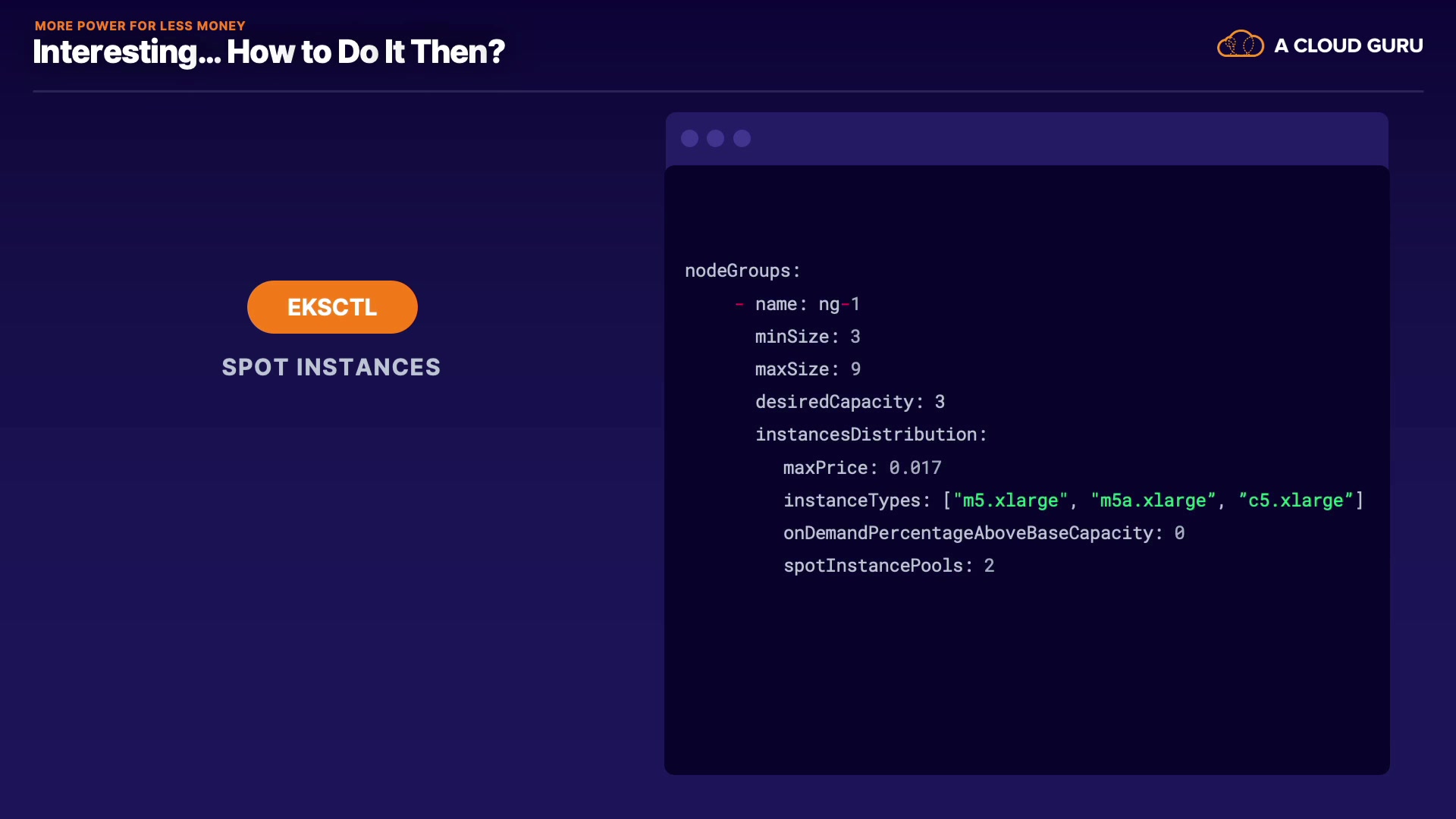The width and height of the screenshot is (1456, 819).
Task: Click the maxSize: 9 line
Action: click(x=807, y=369)
